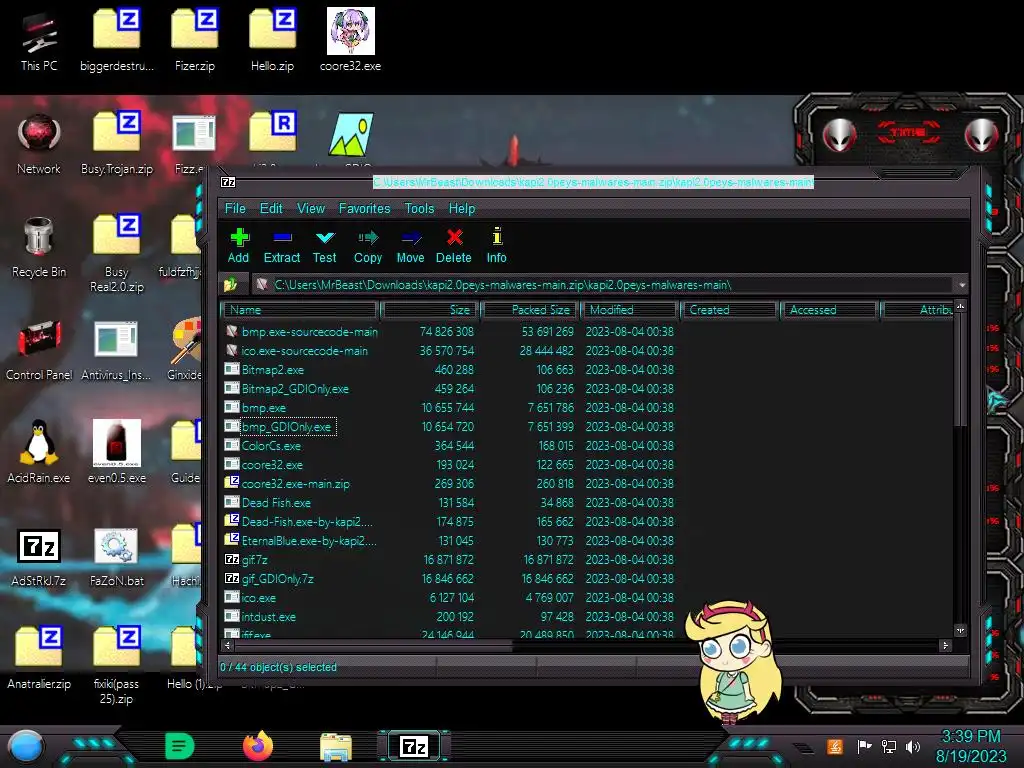
Task: Select Bitmap2.exe file
Action: 273,370
